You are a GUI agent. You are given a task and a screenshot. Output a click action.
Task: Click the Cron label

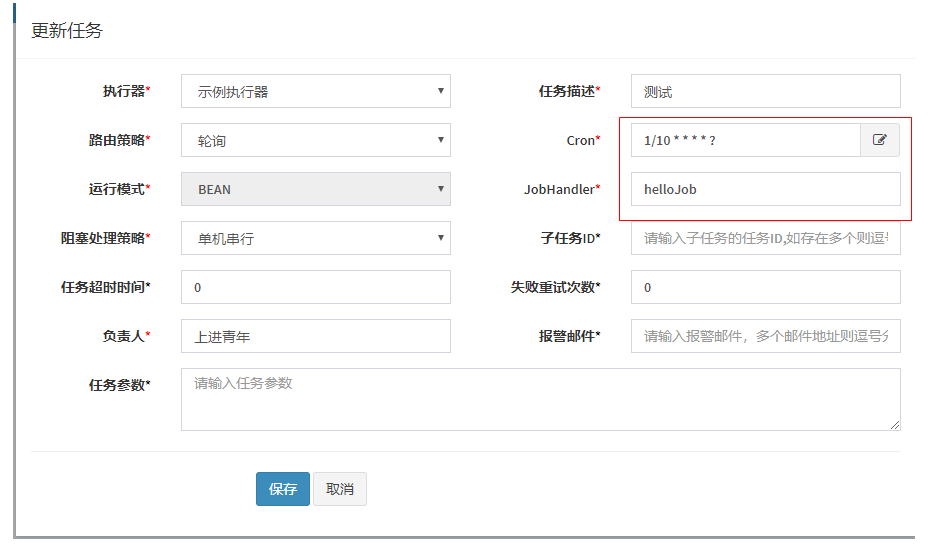click(583, 140)
